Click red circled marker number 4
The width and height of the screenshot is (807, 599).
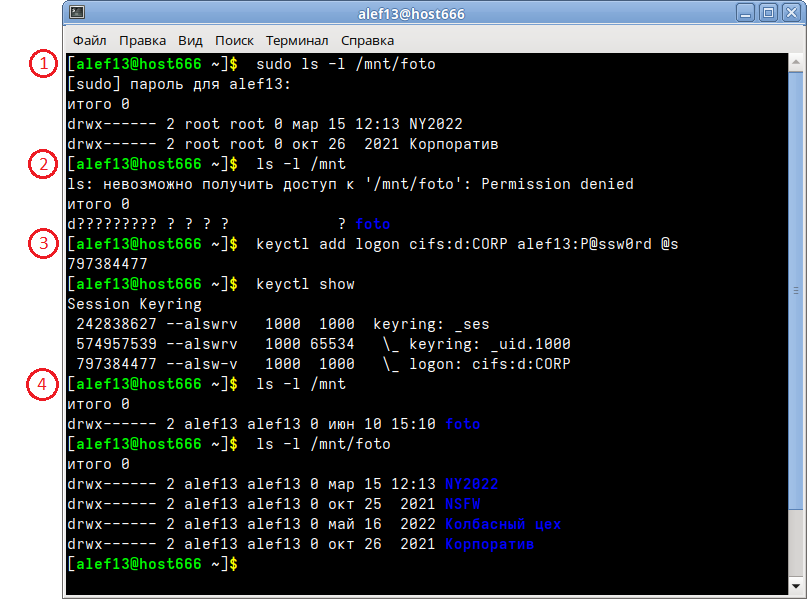tap(42, 384)
